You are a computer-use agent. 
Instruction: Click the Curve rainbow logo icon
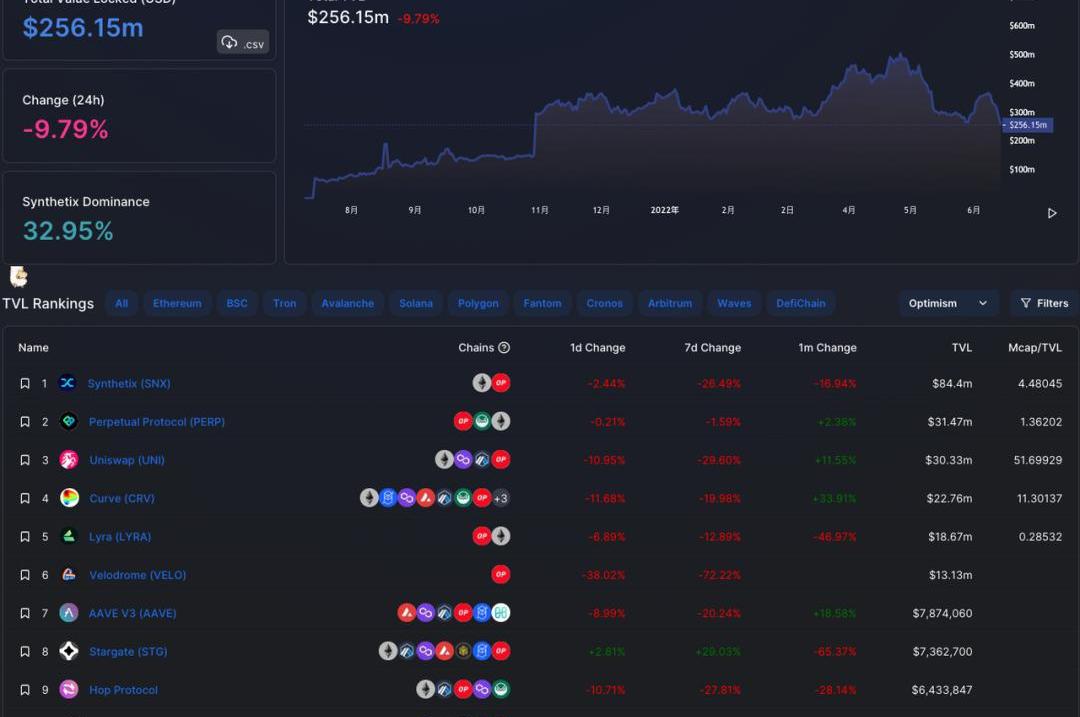point(69,498)
